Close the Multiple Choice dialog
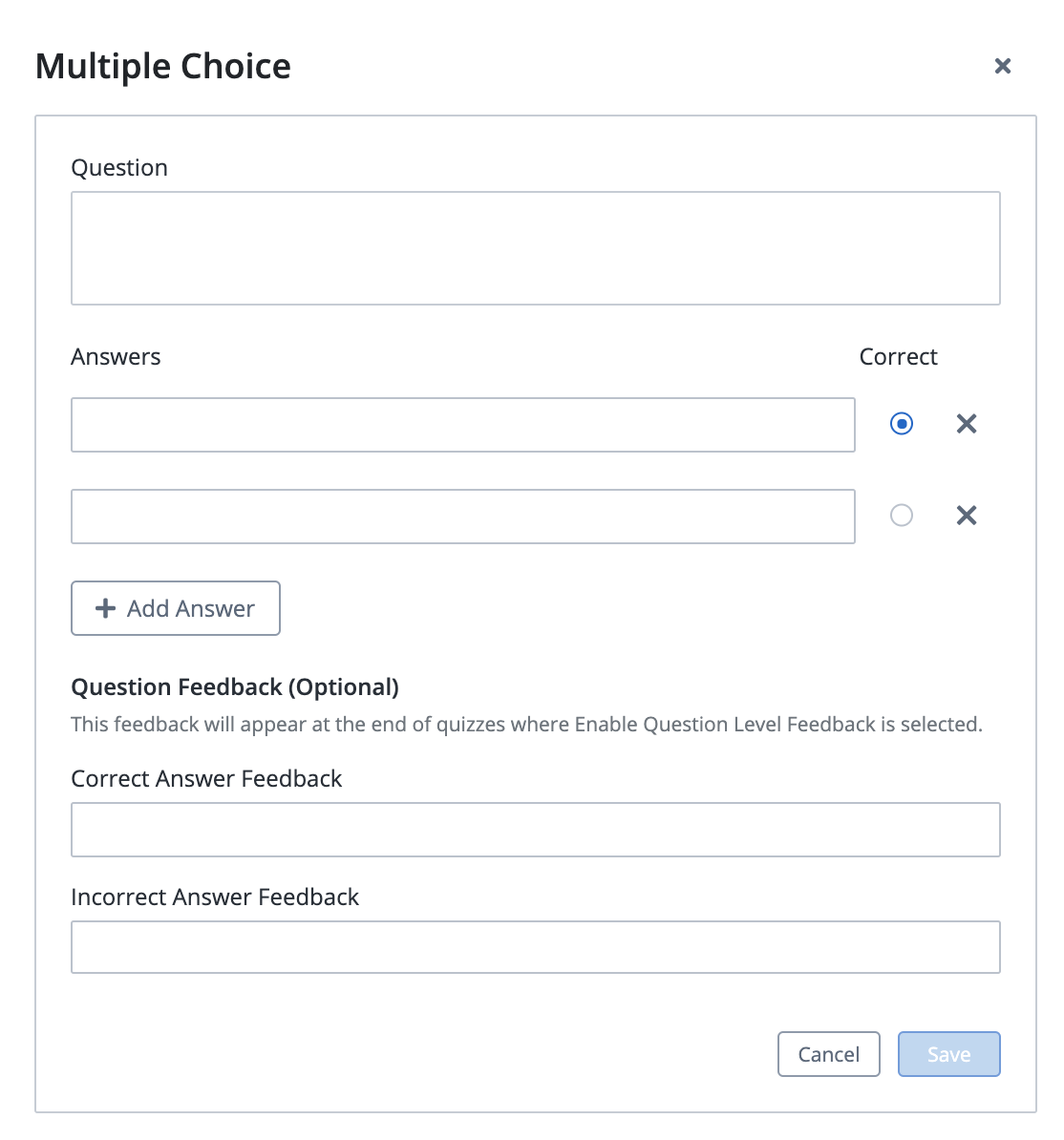 pyautogui.click(x=1003, y=66)
